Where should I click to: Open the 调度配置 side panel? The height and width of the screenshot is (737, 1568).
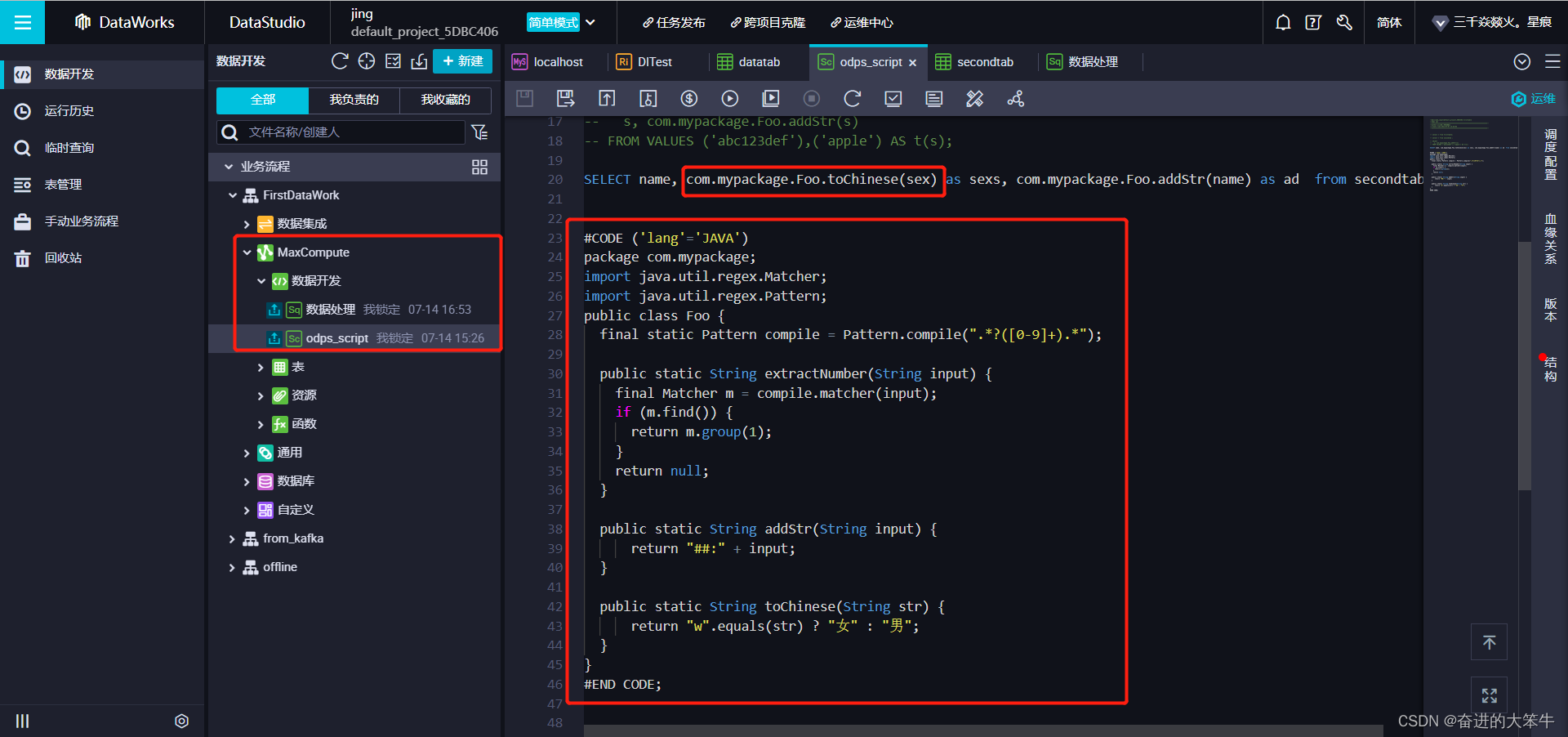point(1551,154)
